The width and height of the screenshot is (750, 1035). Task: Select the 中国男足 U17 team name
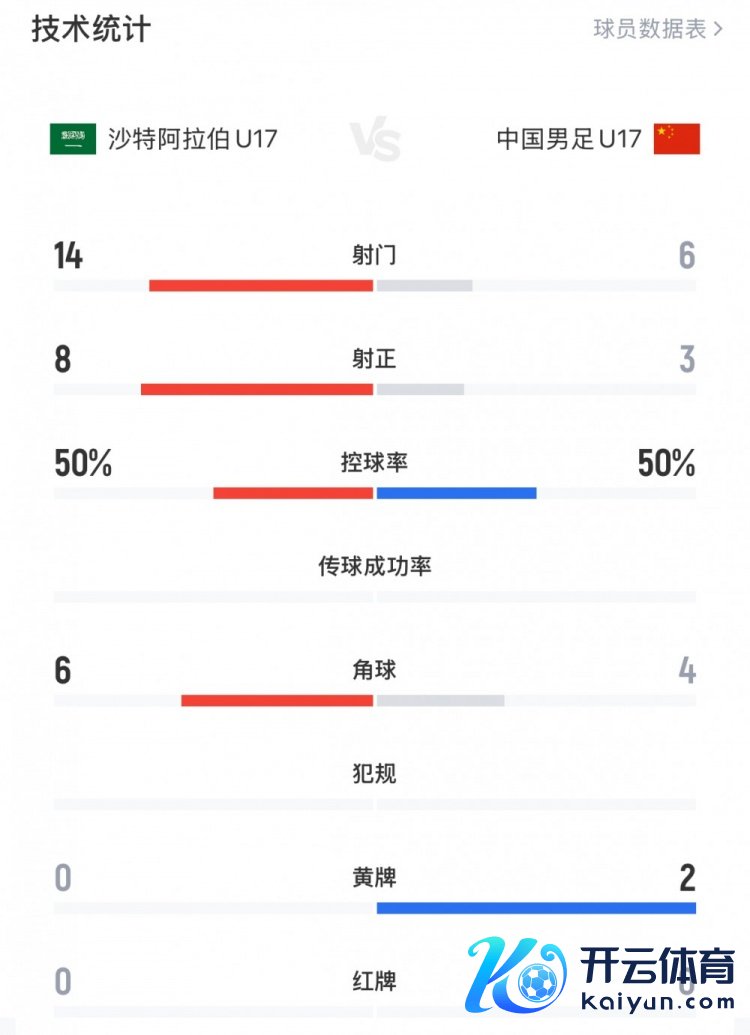click(x=568, y=139)
